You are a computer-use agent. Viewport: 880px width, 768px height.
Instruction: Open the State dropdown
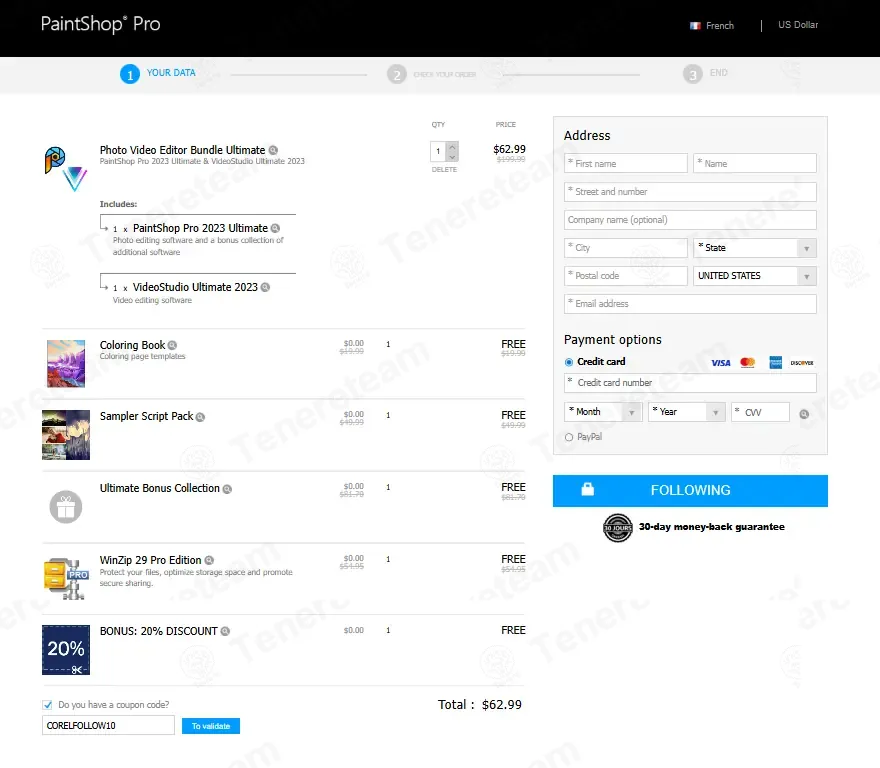tap(755, 248)
